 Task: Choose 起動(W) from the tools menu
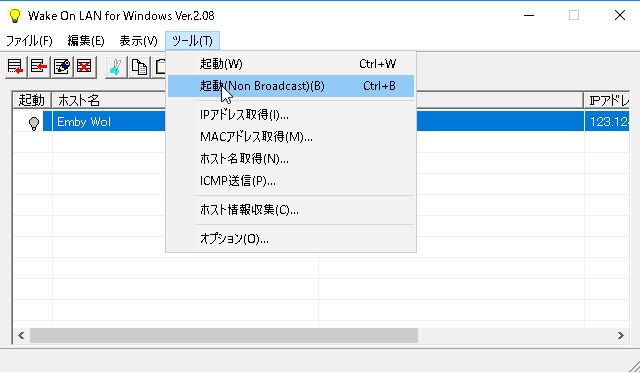pos(291,64)
